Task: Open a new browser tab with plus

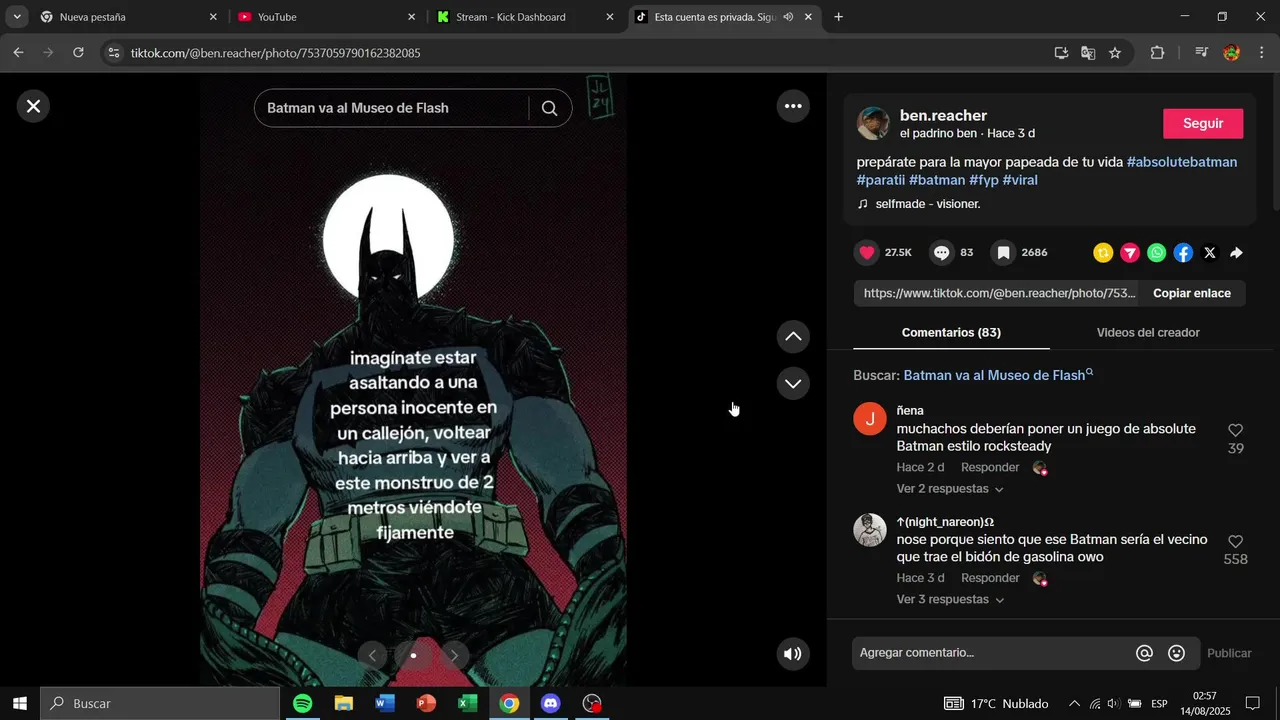Action: coord(838,17)
